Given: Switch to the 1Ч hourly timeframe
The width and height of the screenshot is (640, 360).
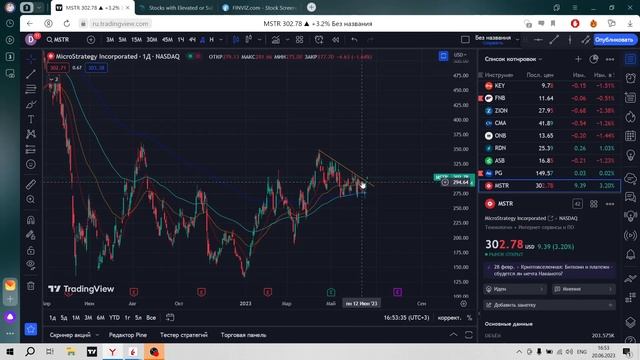Looking at the screenshot, I should pyautogui.click(x=181, y=40).
